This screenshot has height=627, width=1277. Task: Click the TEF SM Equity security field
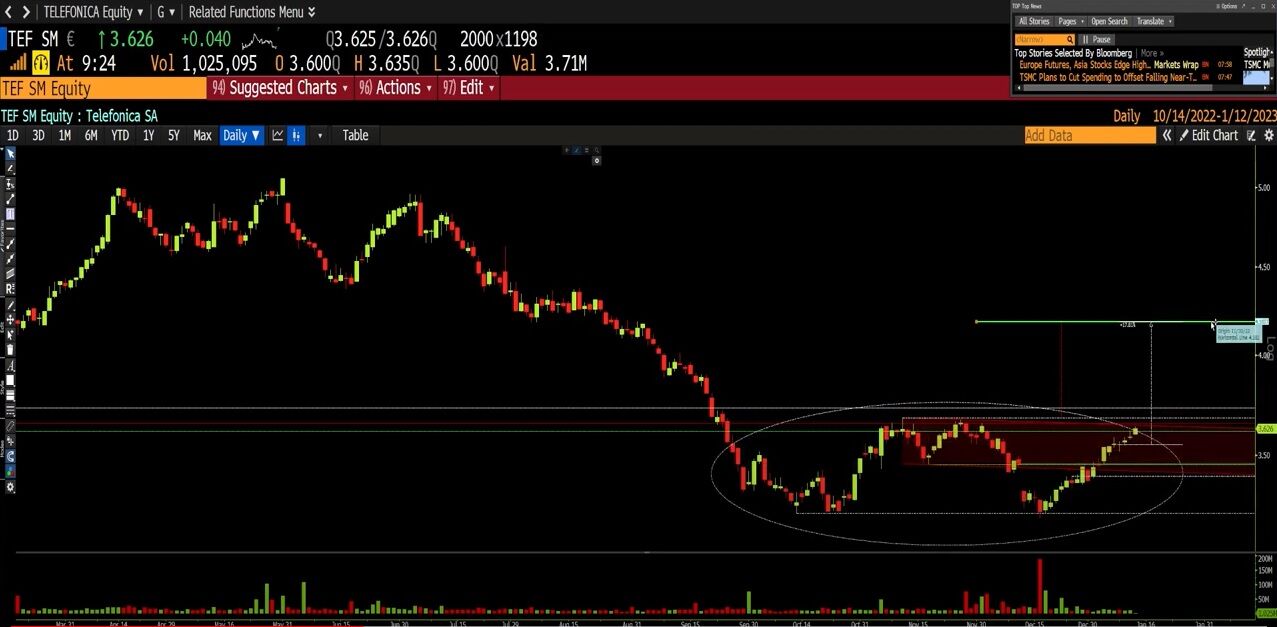(103, 88)
